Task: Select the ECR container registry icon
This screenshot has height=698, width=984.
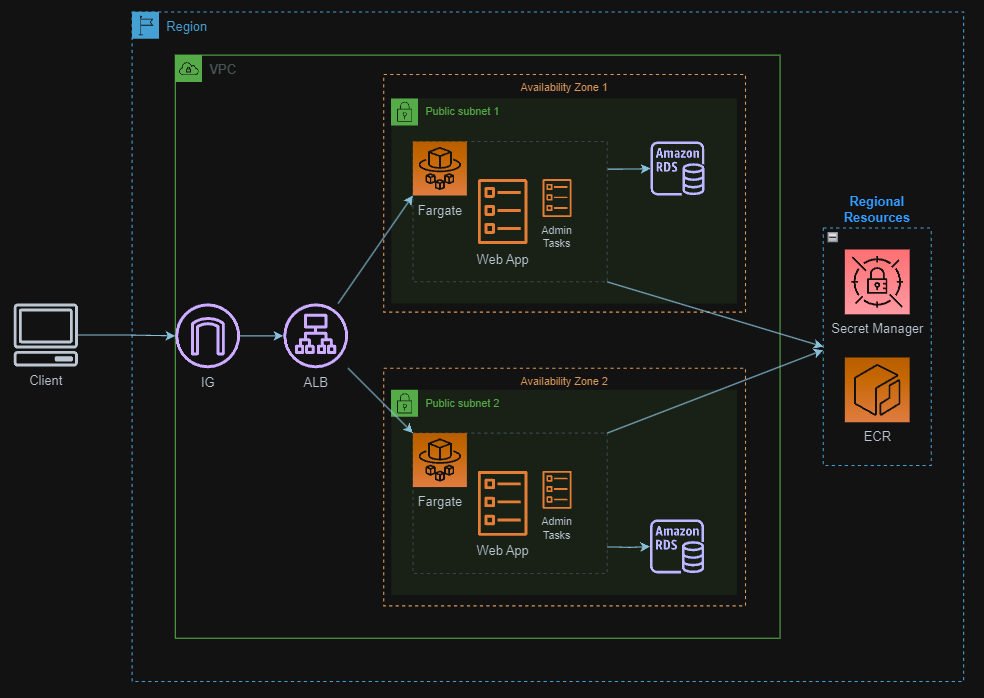Action: tap(877, 390)
